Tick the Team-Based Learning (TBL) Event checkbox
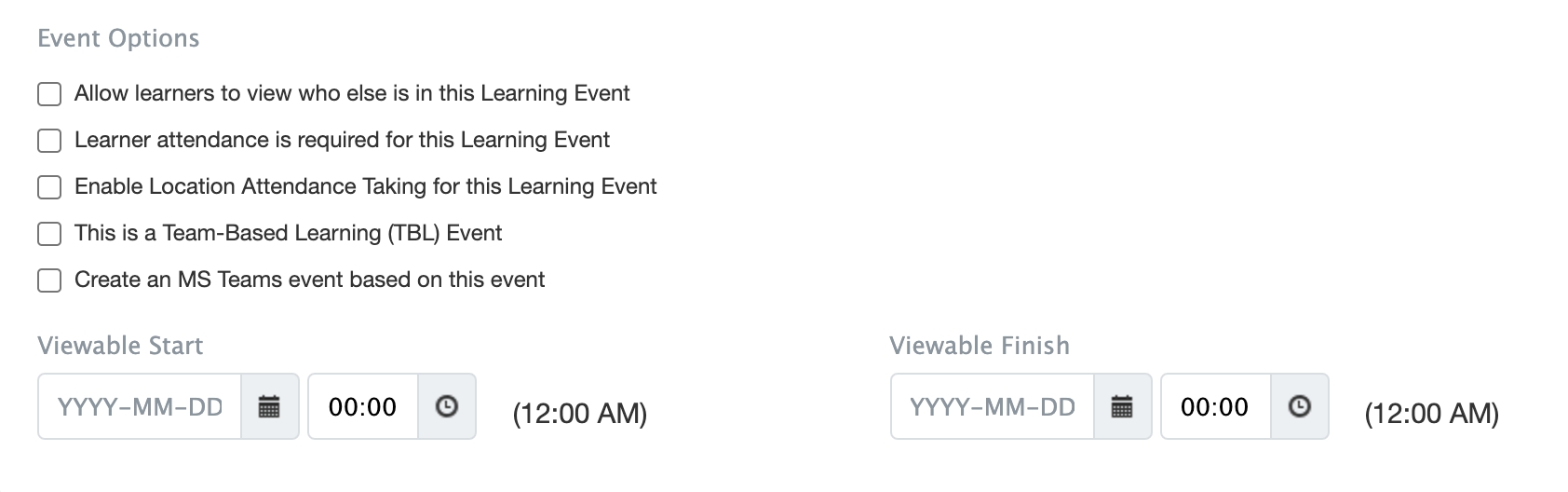 click(x=49, y=234)
